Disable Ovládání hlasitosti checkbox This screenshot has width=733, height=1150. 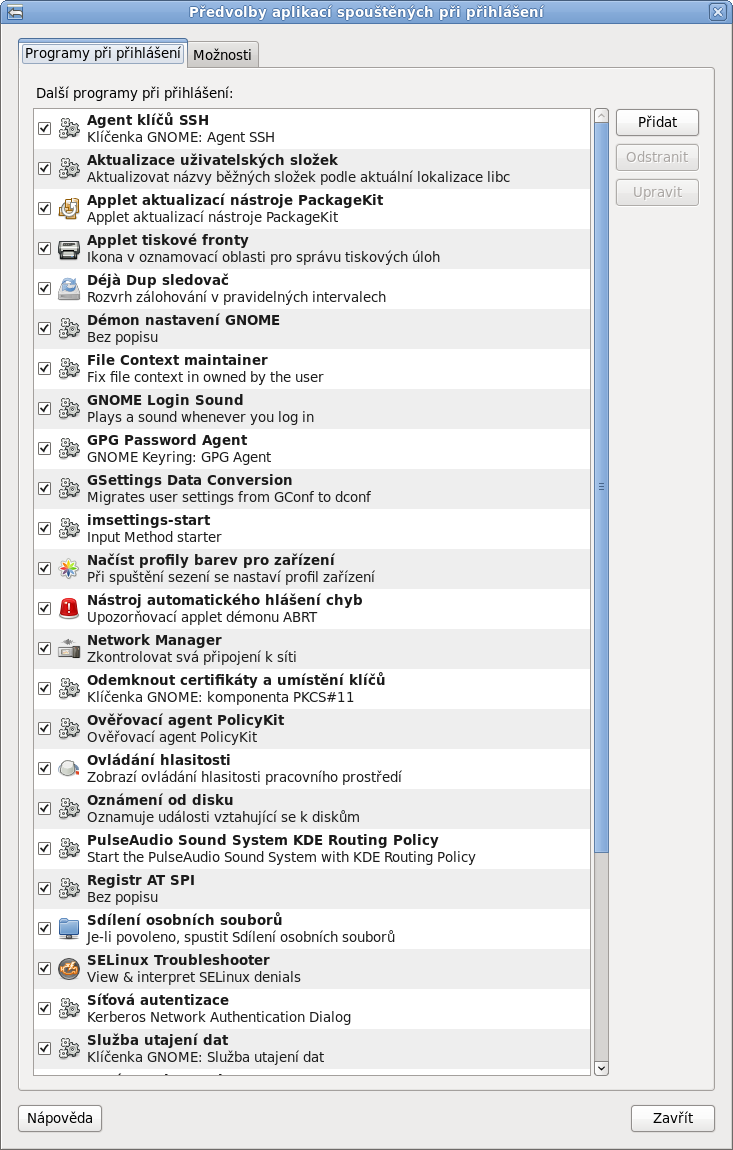[x=44, y=768]
